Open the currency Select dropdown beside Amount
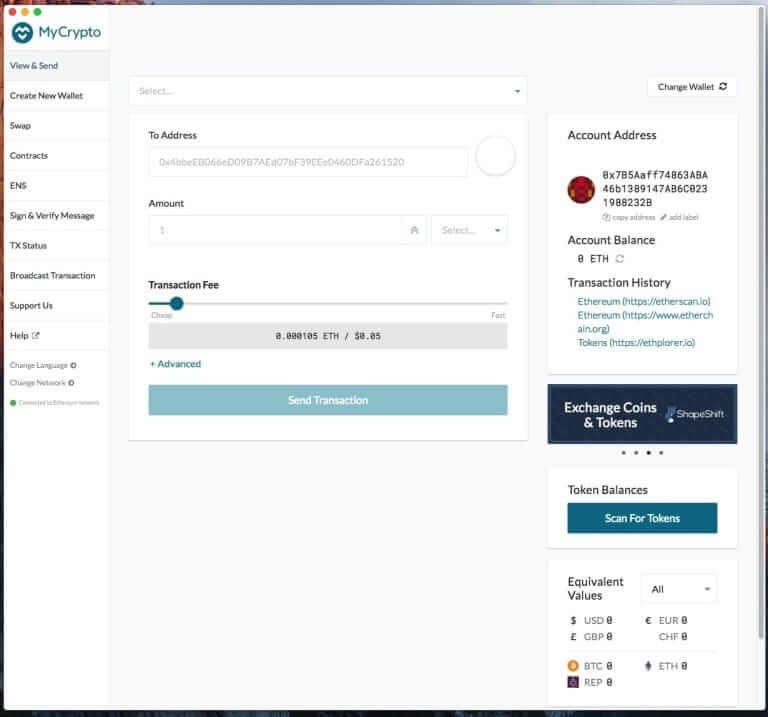768x717 pixels. click(469, 230)
